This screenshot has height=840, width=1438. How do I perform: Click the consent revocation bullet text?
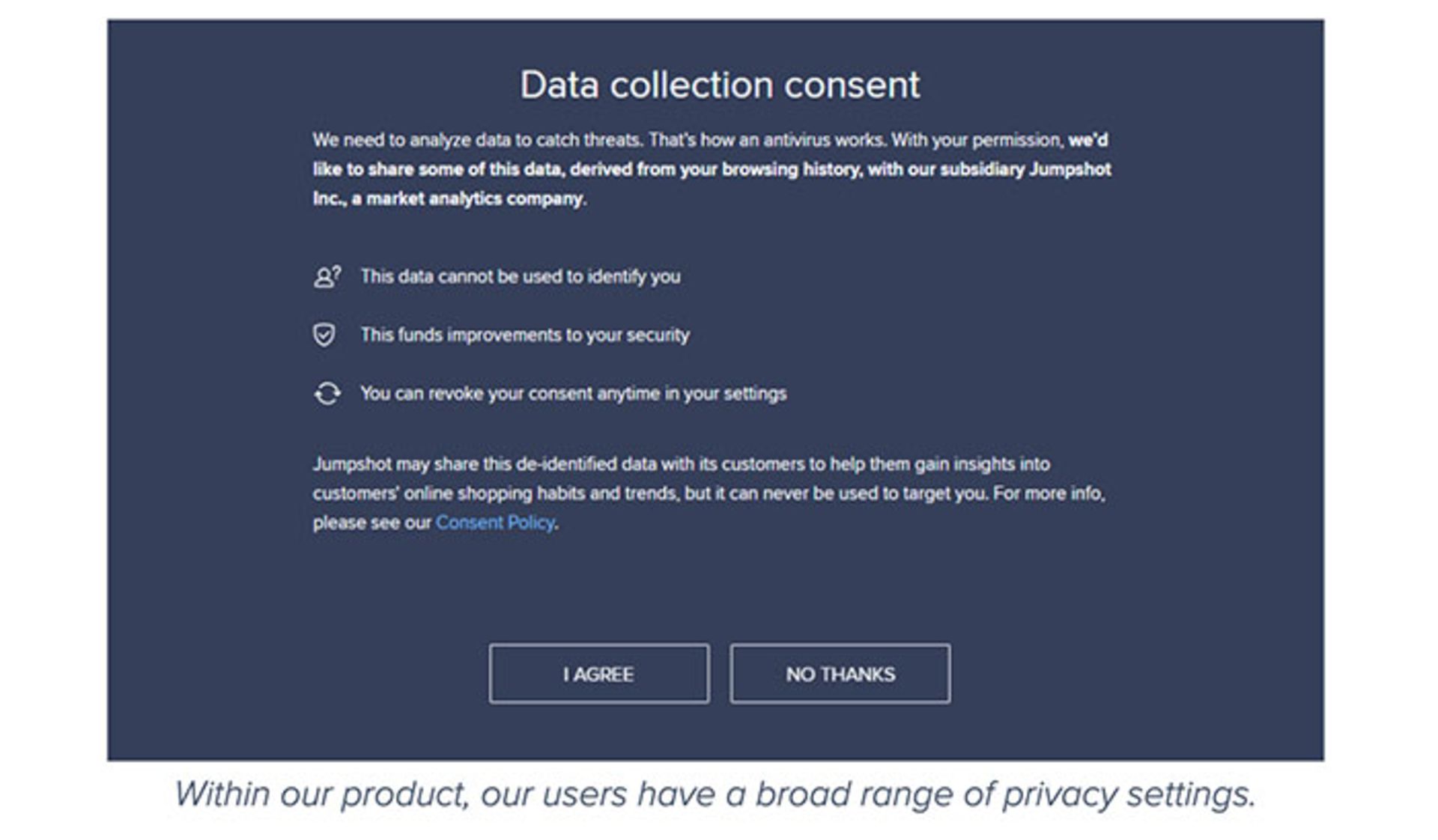[575, 392]
